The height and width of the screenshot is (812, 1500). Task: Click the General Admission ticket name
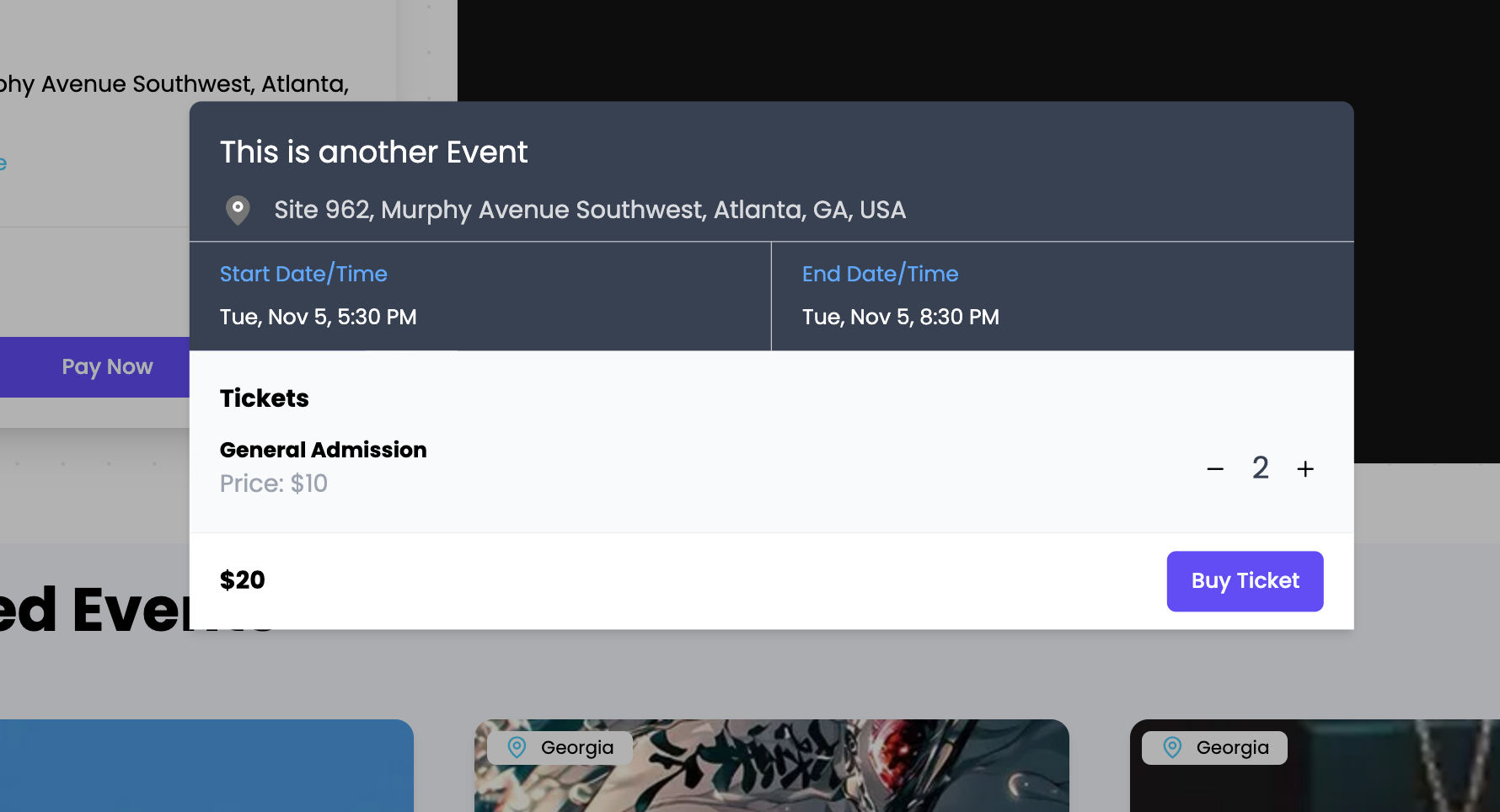[324, 450]
